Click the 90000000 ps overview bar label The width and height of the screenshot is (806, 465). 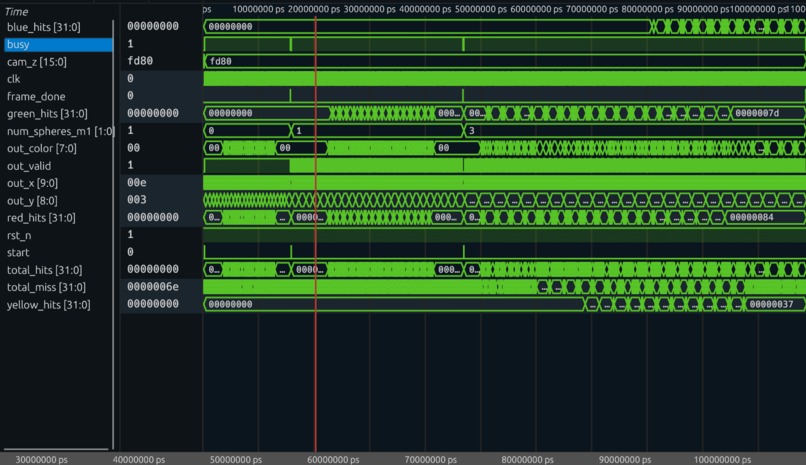(625, 459)
